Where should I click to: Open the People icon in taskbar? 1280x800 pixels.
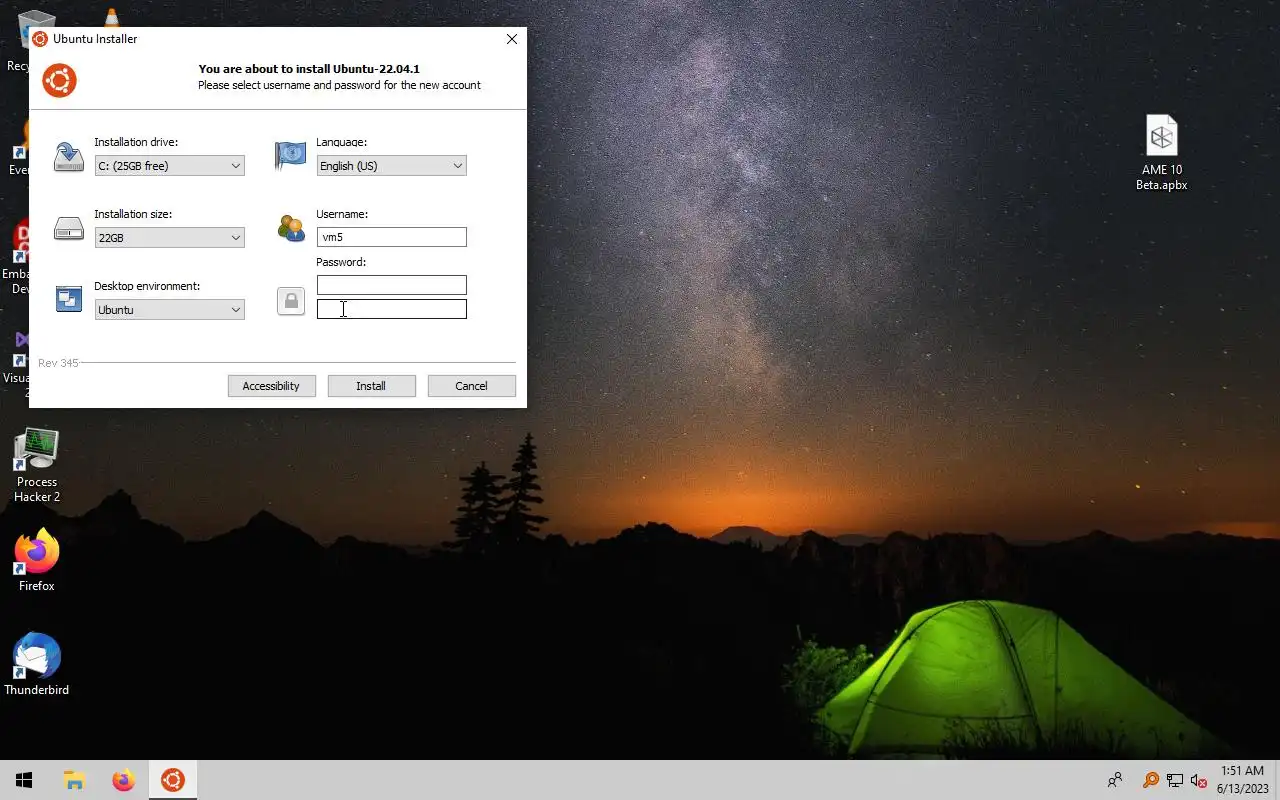pyautogui.click(x=1115, y=780)
